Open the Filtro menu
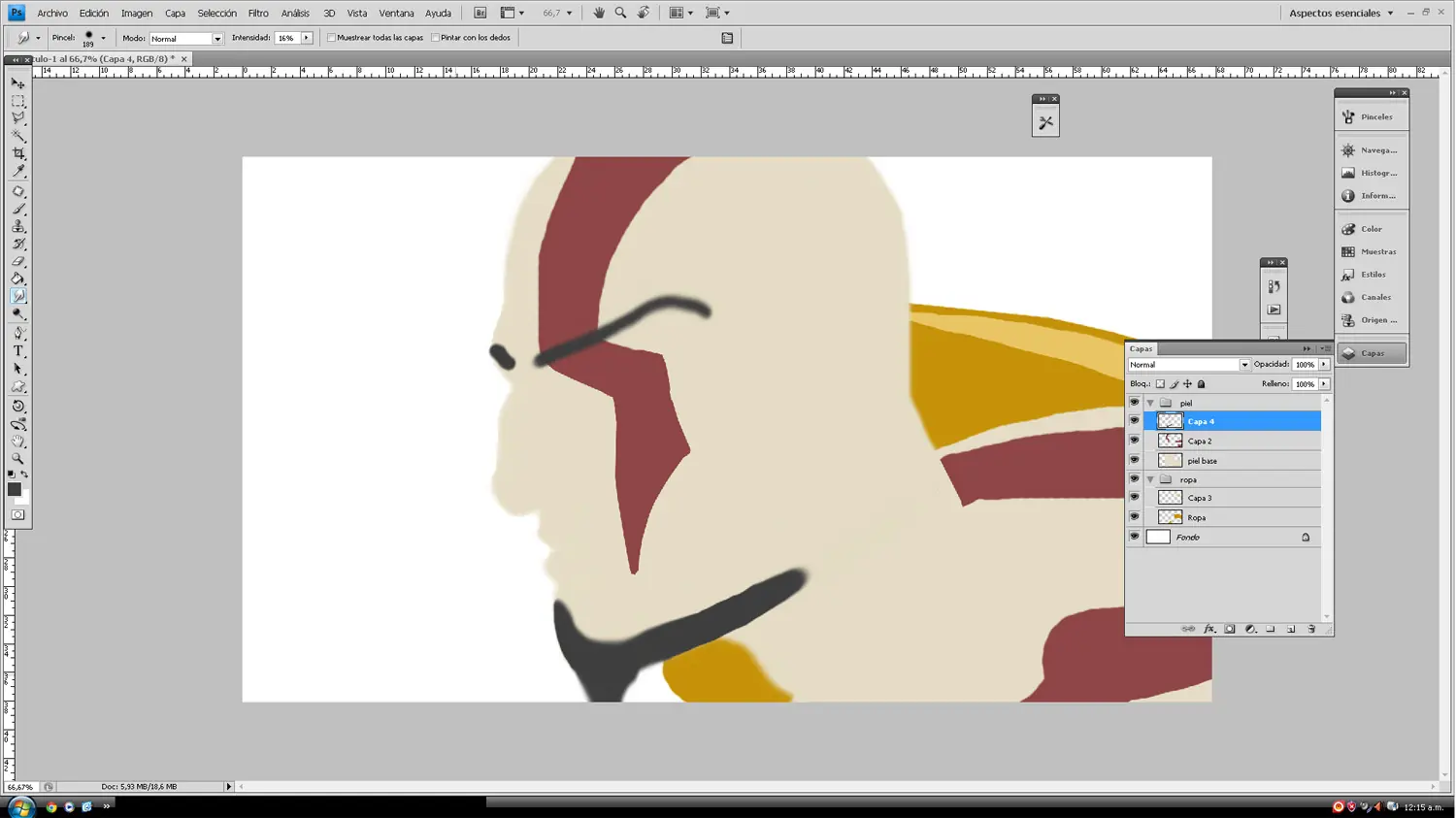The width and height of the screenshot is (1456, 818). tap(258, 14)
